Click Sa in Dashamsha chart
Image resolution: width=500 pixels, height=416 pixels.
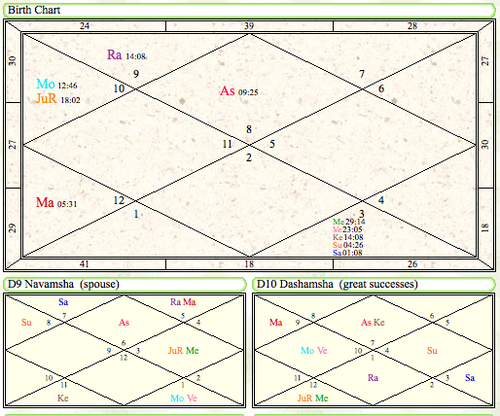(470, 378)
